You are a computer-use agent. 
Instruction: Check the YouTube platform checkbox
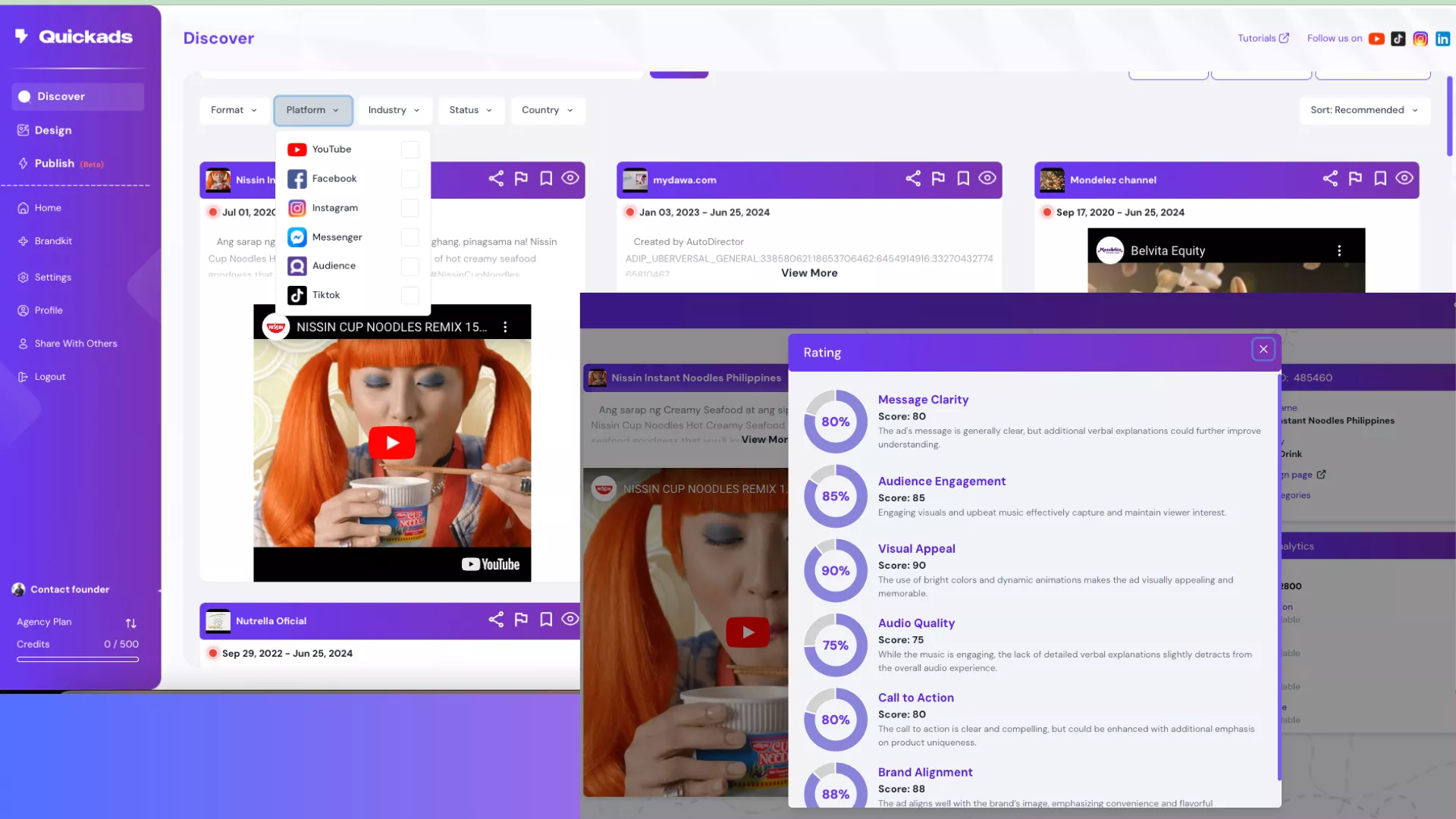[x=409, y=149]
